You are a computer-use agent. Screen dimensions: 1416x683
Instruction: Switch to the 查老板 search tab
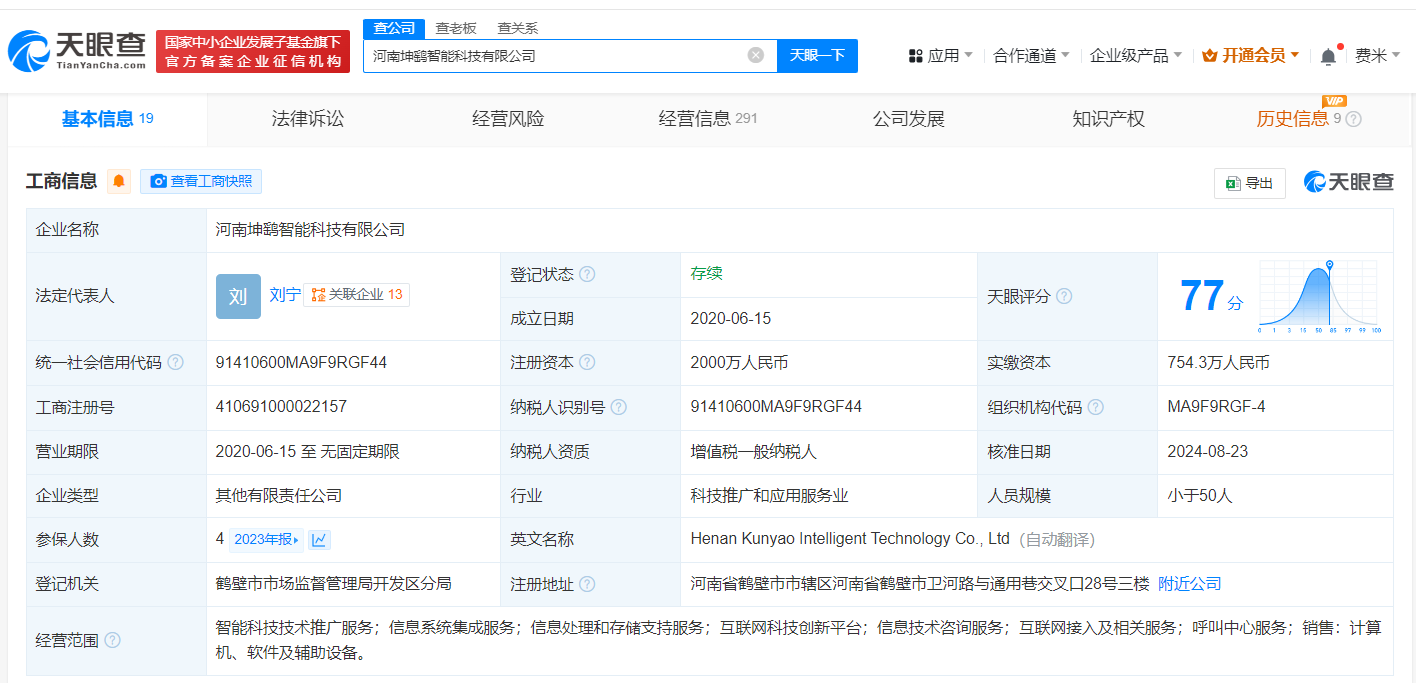click(x=456, y=28)
